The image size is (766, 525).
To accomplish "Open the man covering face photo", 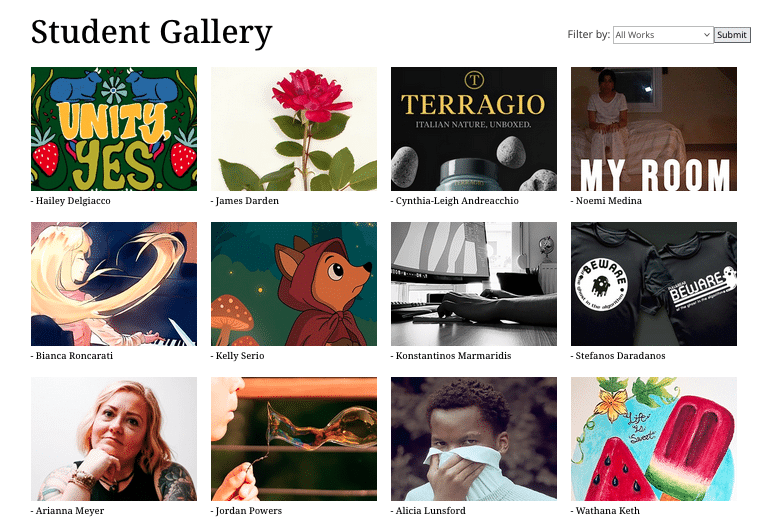I will 474,439.
